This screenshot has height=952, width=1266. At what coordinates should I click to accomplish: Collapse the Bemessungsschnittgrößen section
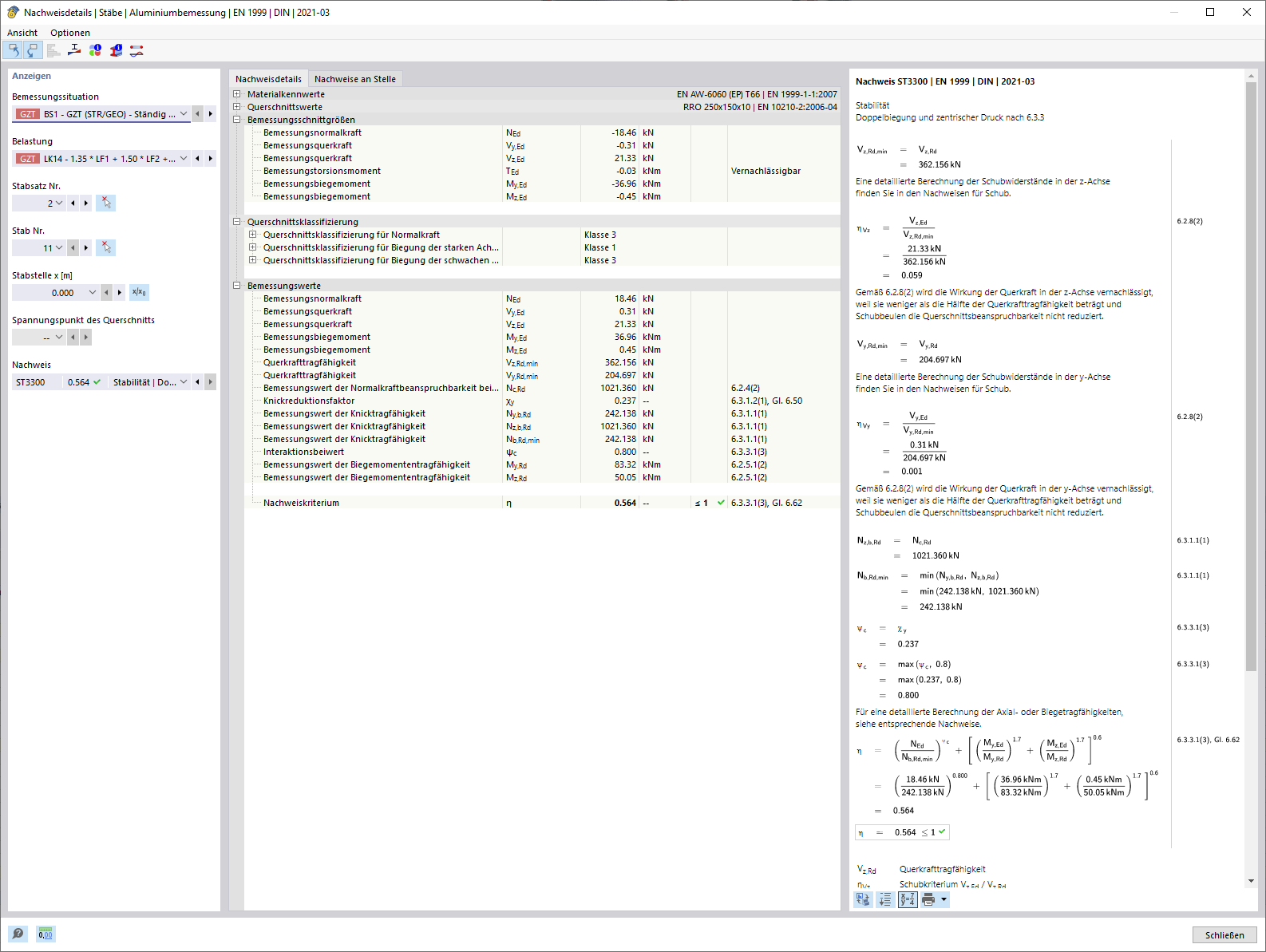(x=237, y=120)
